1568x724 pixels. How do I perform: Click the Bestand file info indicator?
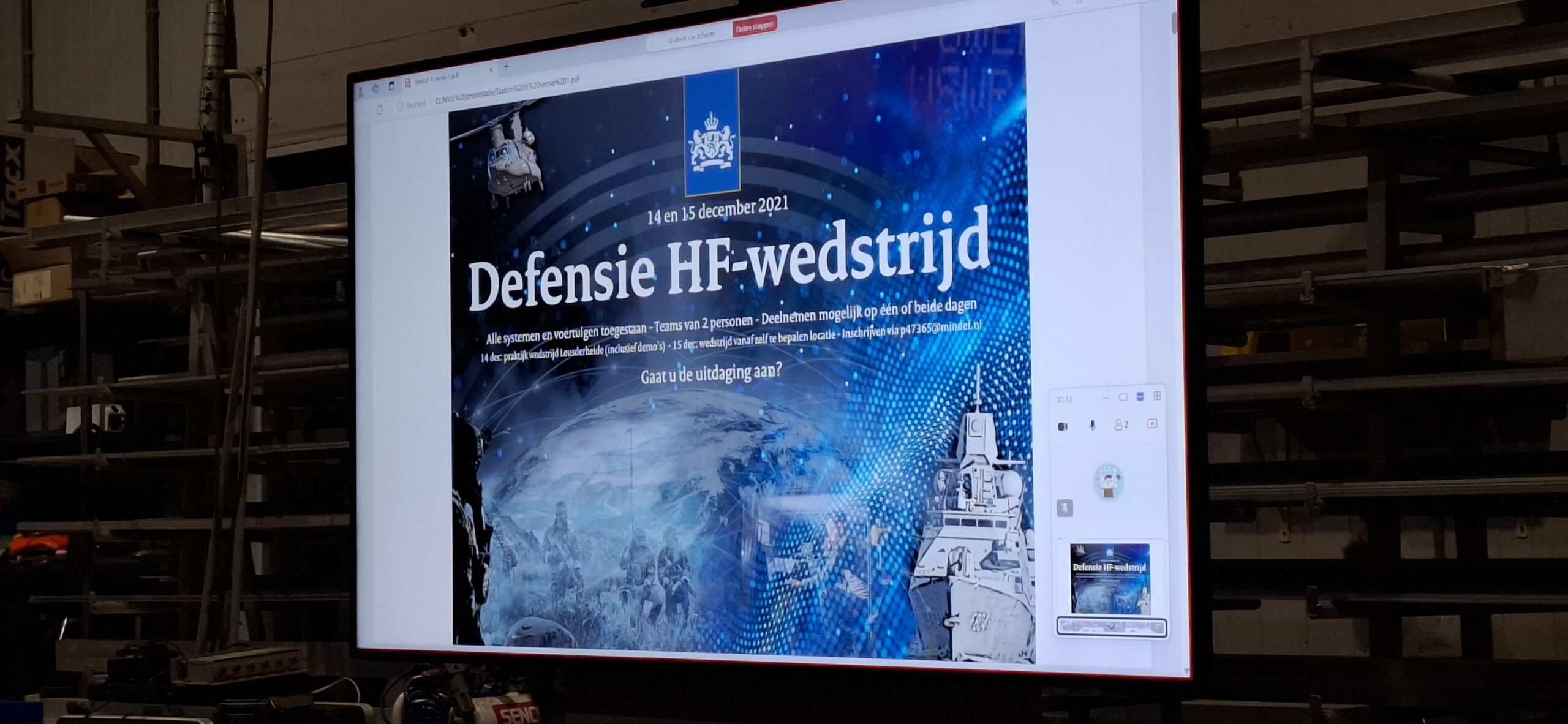click(x=411, y=105)
